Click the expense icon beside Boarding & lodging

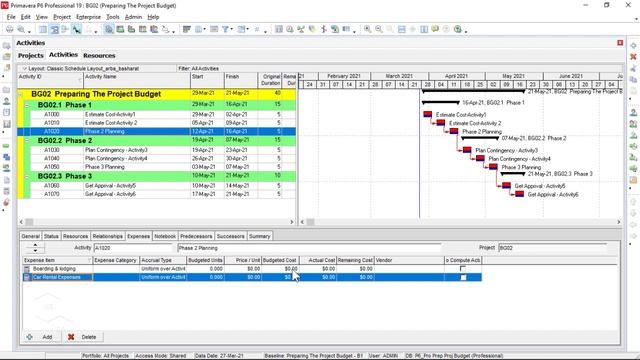click(27, 269)
